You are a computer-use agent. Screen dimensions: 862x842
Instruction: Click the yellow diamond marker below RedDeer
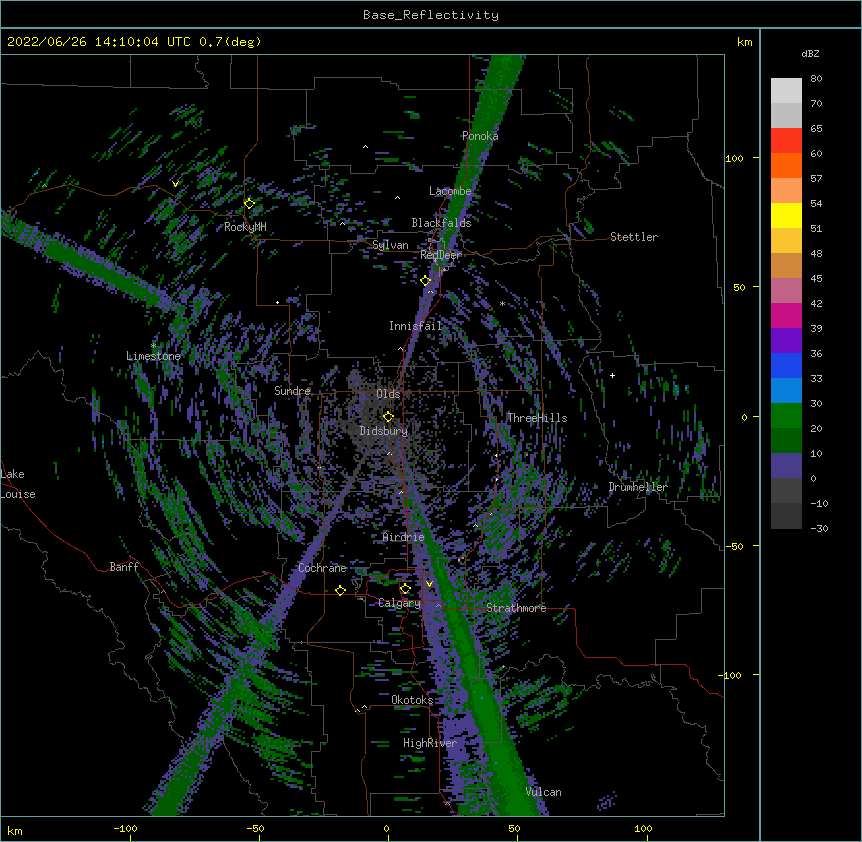425,281
